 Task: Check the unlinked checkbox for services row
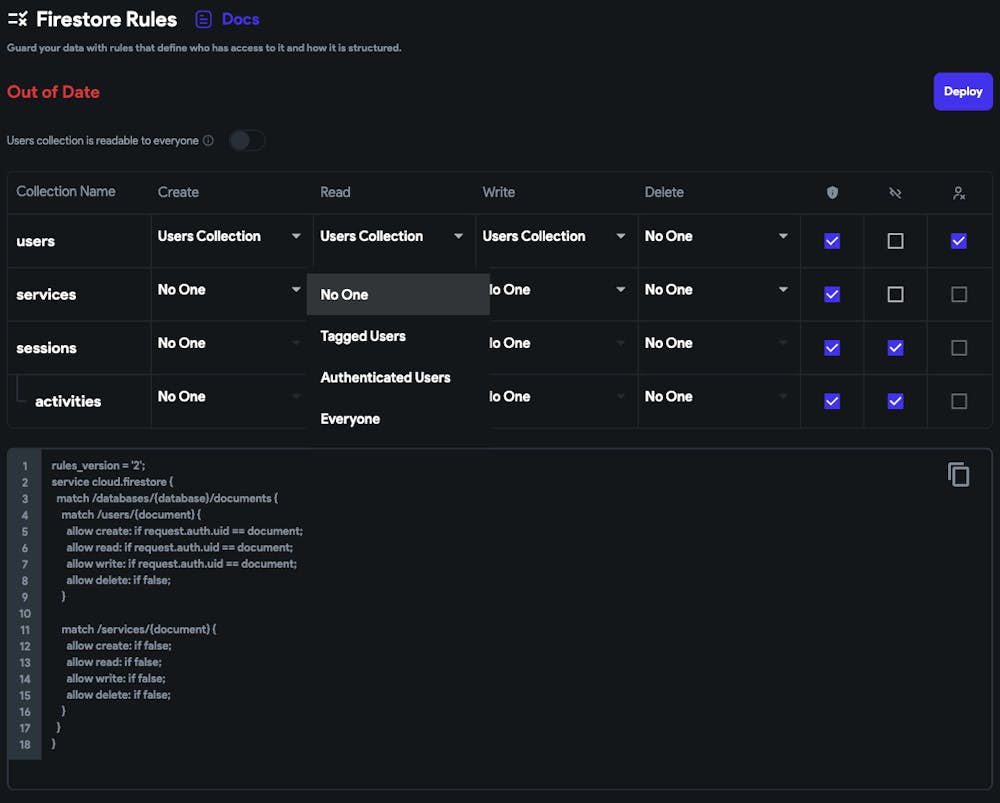(x=895, y=294)
